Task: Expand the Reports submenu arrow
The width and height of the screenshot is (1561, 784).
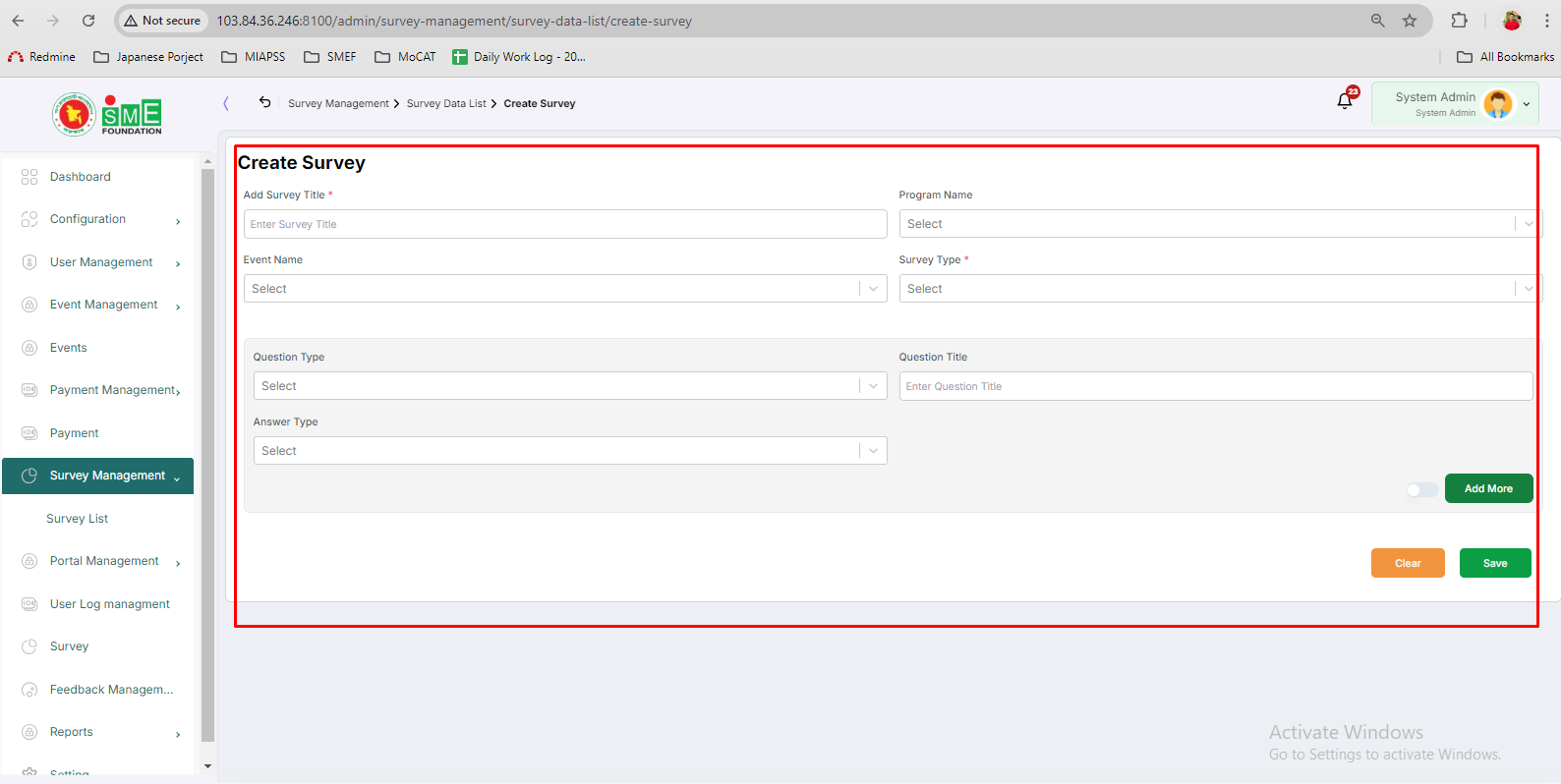Action: click(178, 734)
